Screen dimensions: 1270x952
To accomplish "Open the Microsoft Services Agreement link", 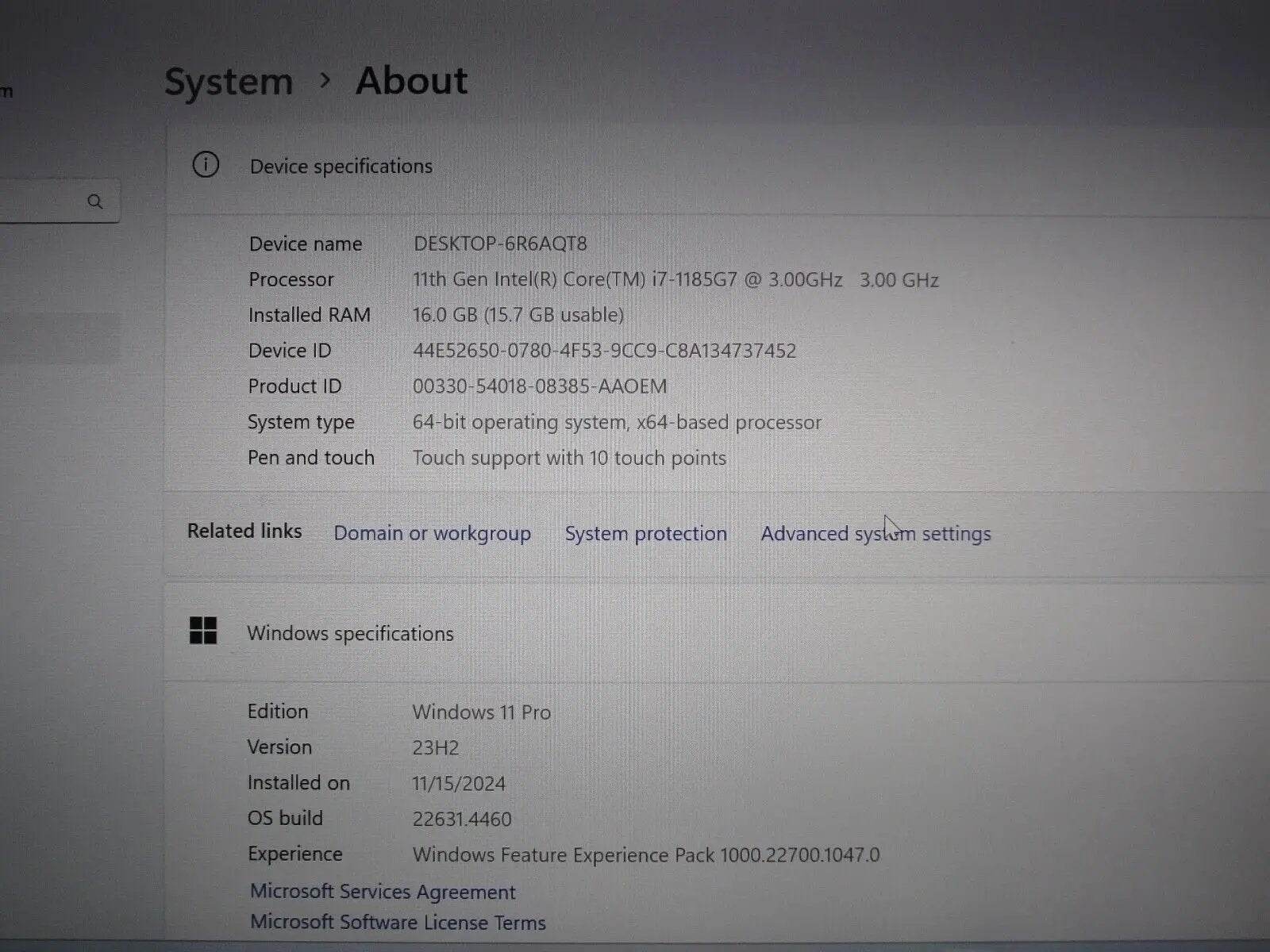I will pos(383,892).
